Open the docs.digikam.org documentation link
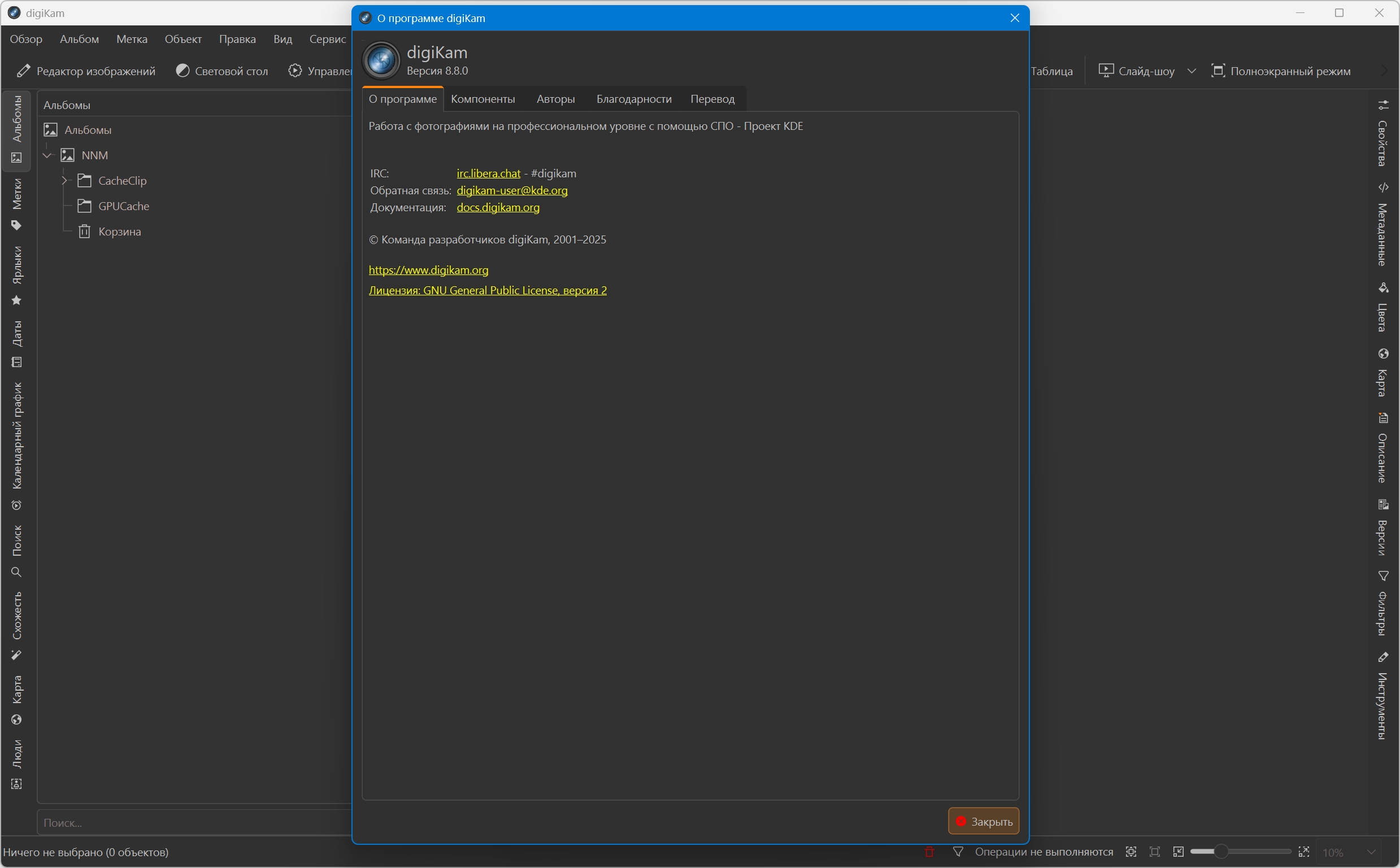Screen dimensions: 1400x868 pos(498,207)
